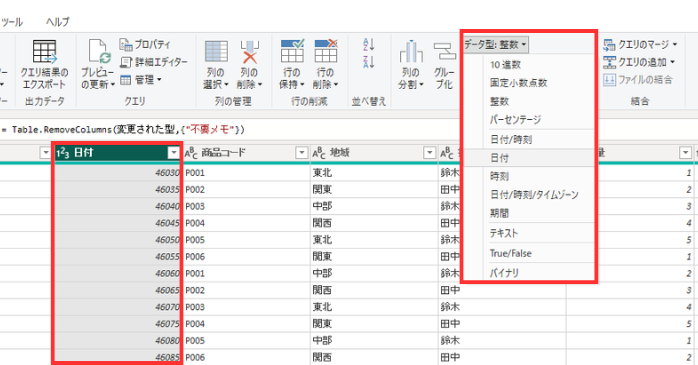Click the 列の選択 icon
This screenshot has height=365, width=698.
(216, 51)
